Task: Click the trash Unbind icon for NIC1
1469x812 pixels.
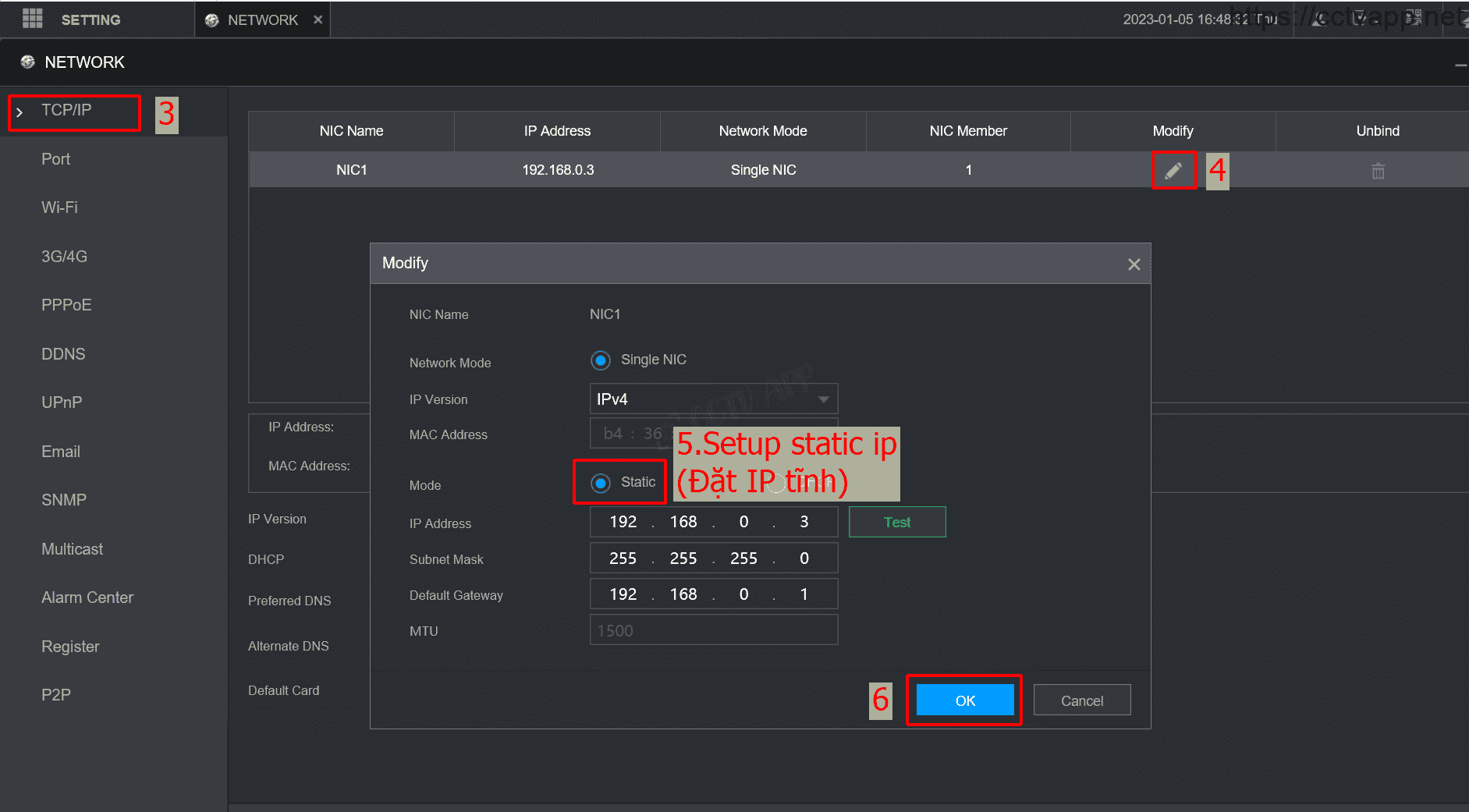Action: coord(1378,171)
